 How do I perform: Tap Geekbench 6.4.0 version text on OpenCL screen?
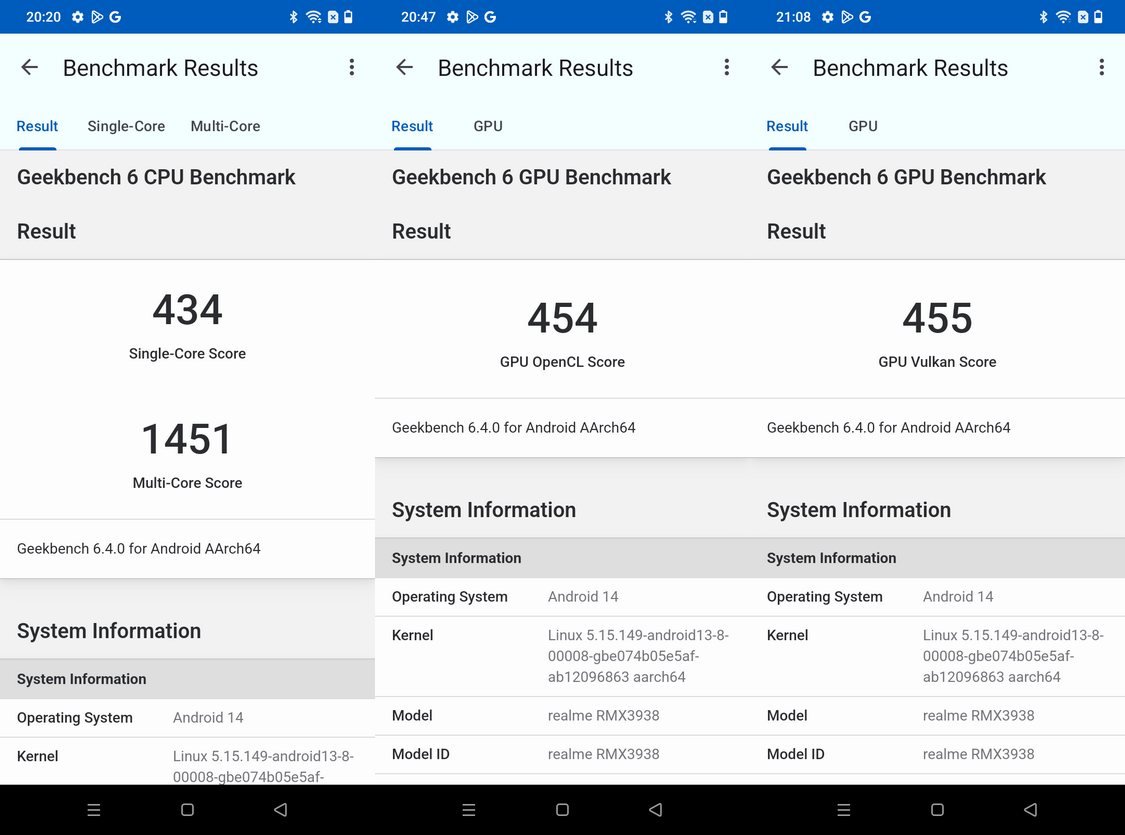click(x=514, y=428)
